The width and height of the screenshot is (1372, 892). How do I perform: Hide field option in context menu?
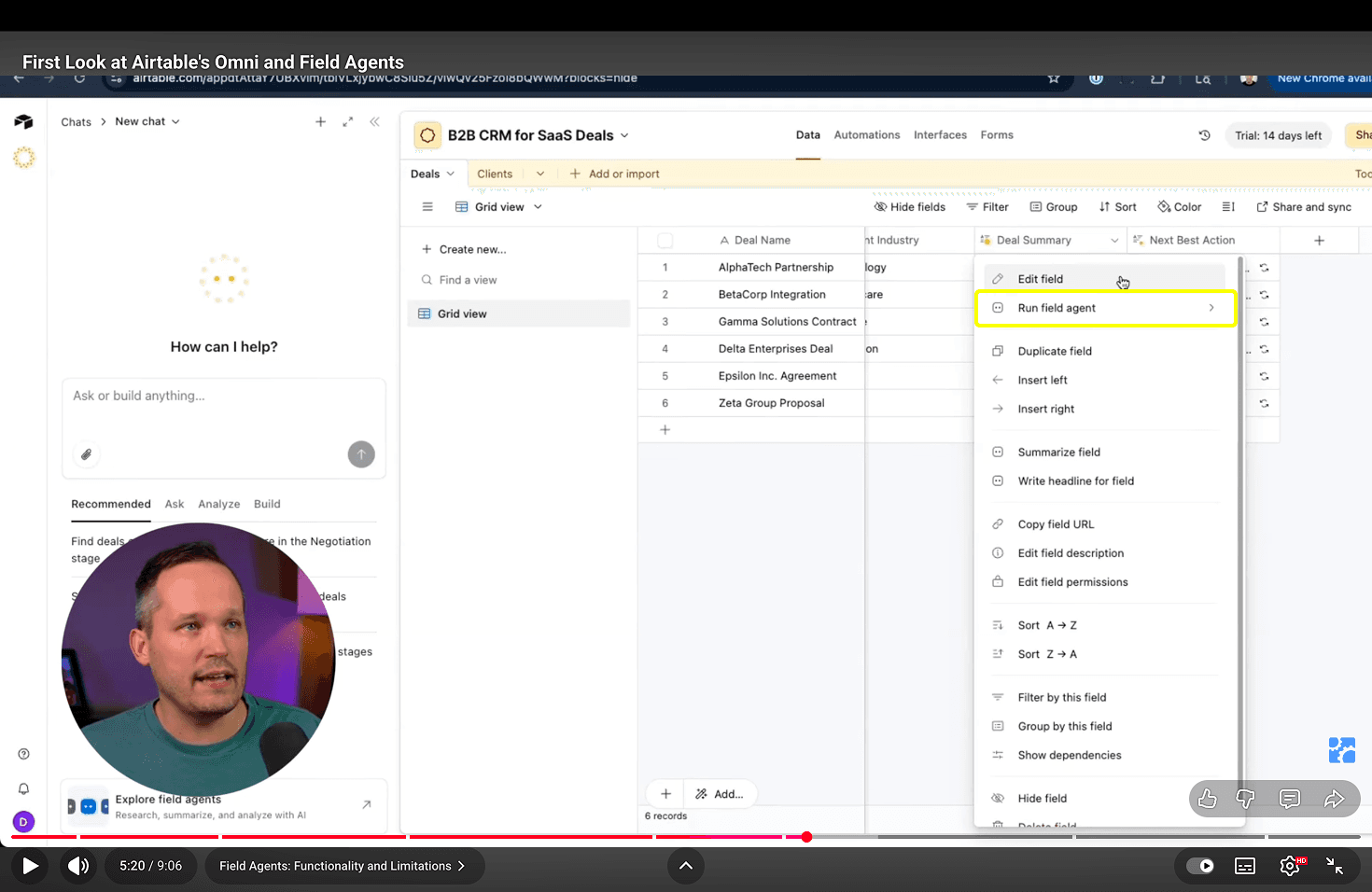point(1042,799)
